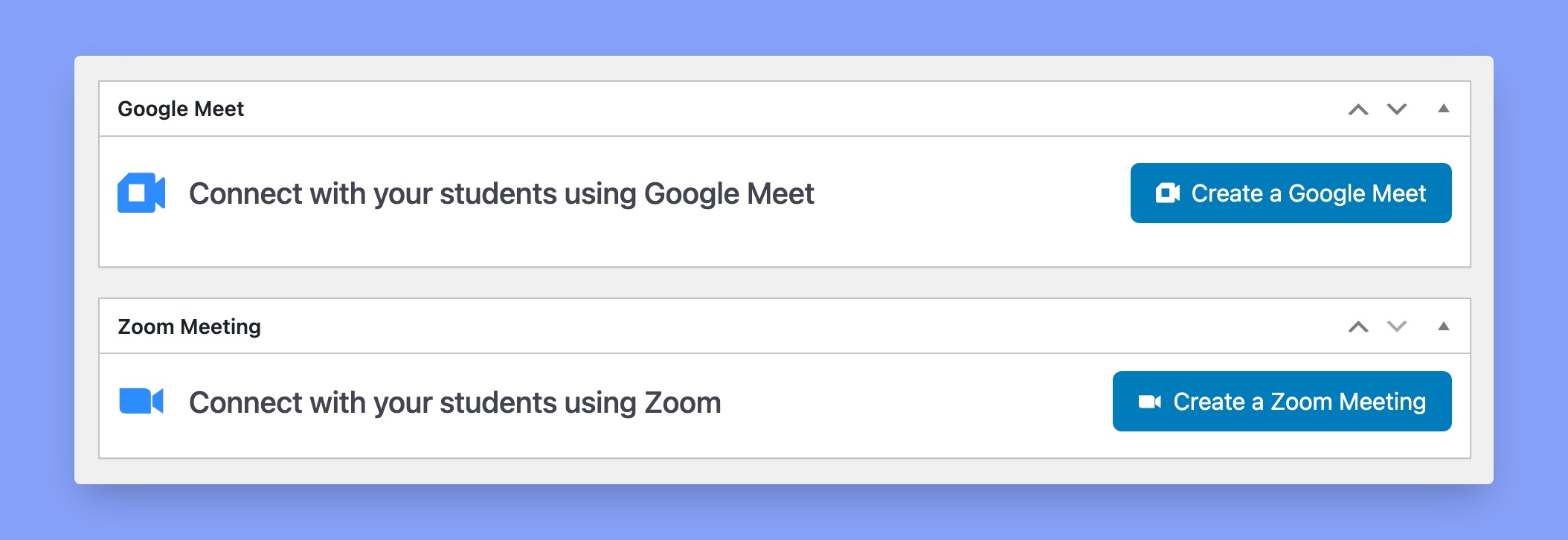Move the Google Meet panel up
Image resolution: width=1568 pixels, height=540 pixels.
click(x=1358, y=109)
